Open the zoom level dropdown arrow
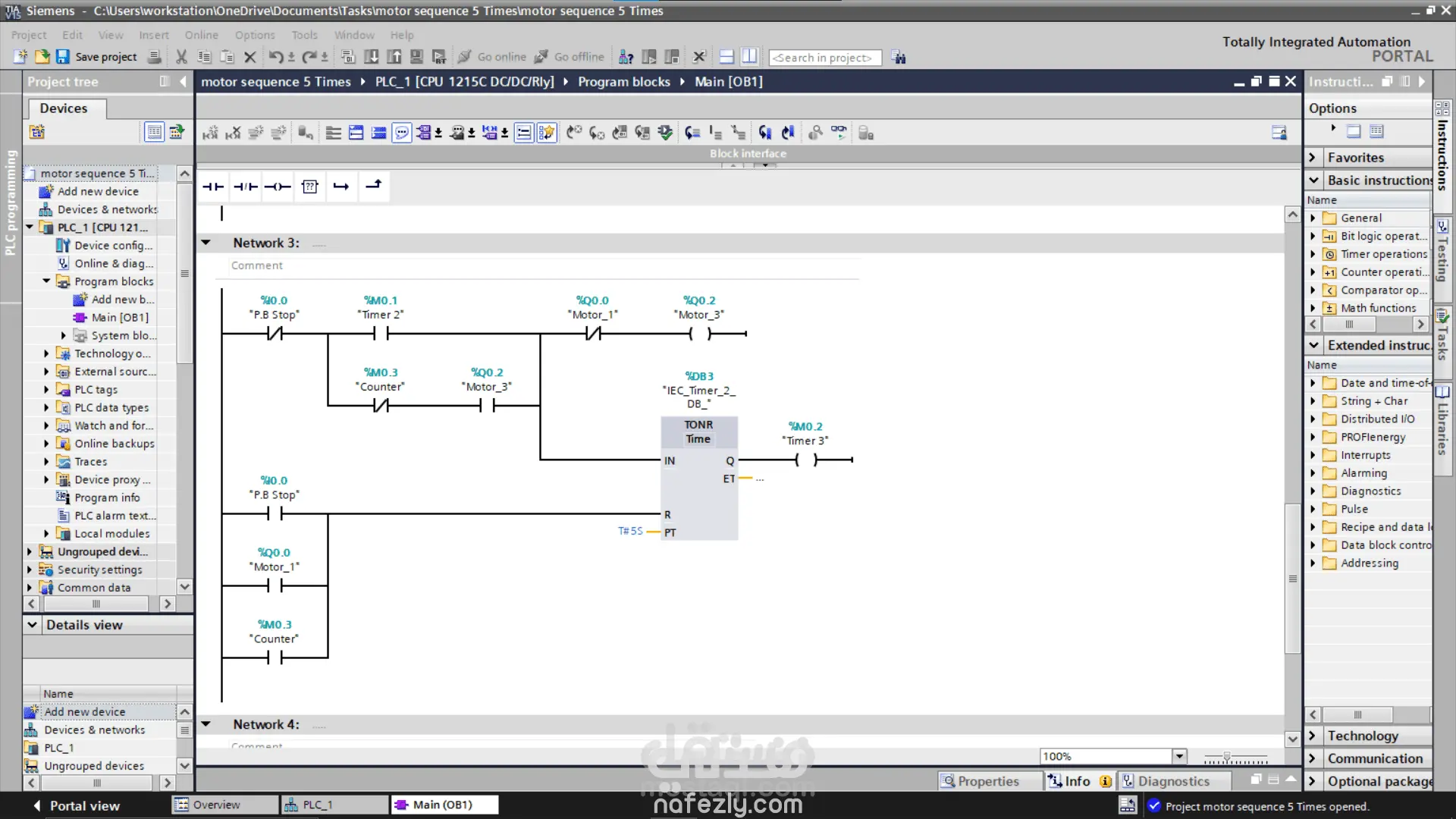This screenshot has height=819, width=1456. pyautogui.click(x=1179, y=756)
